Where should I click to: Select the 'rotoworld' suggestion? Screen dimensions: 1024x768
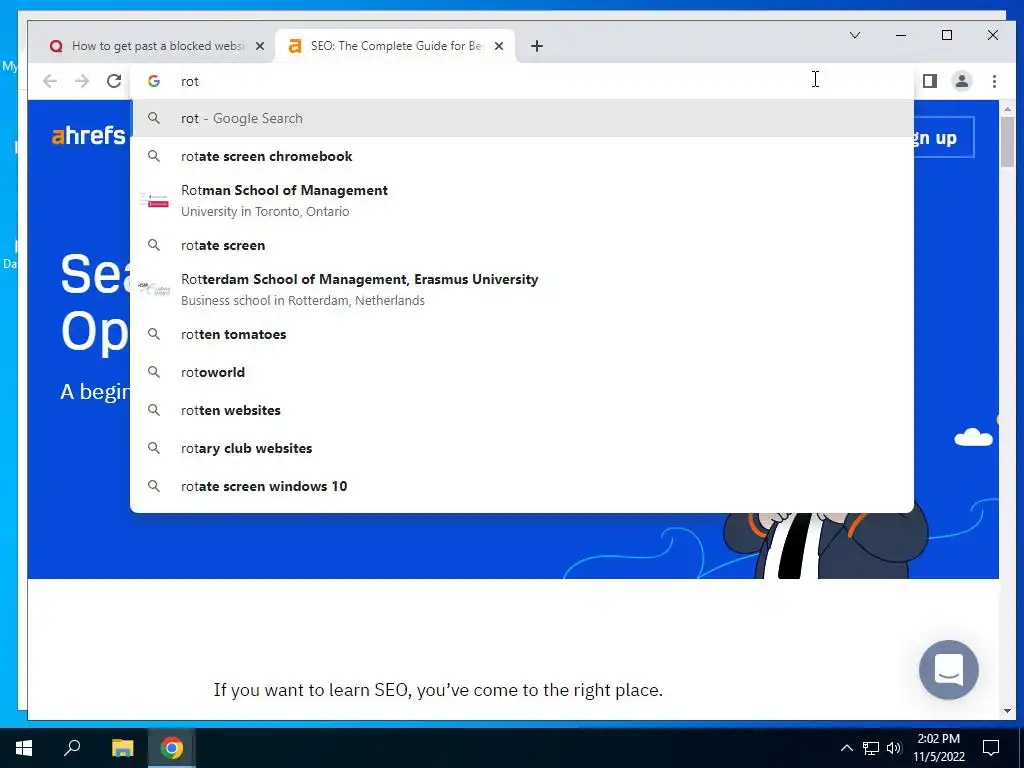point(522,372)
